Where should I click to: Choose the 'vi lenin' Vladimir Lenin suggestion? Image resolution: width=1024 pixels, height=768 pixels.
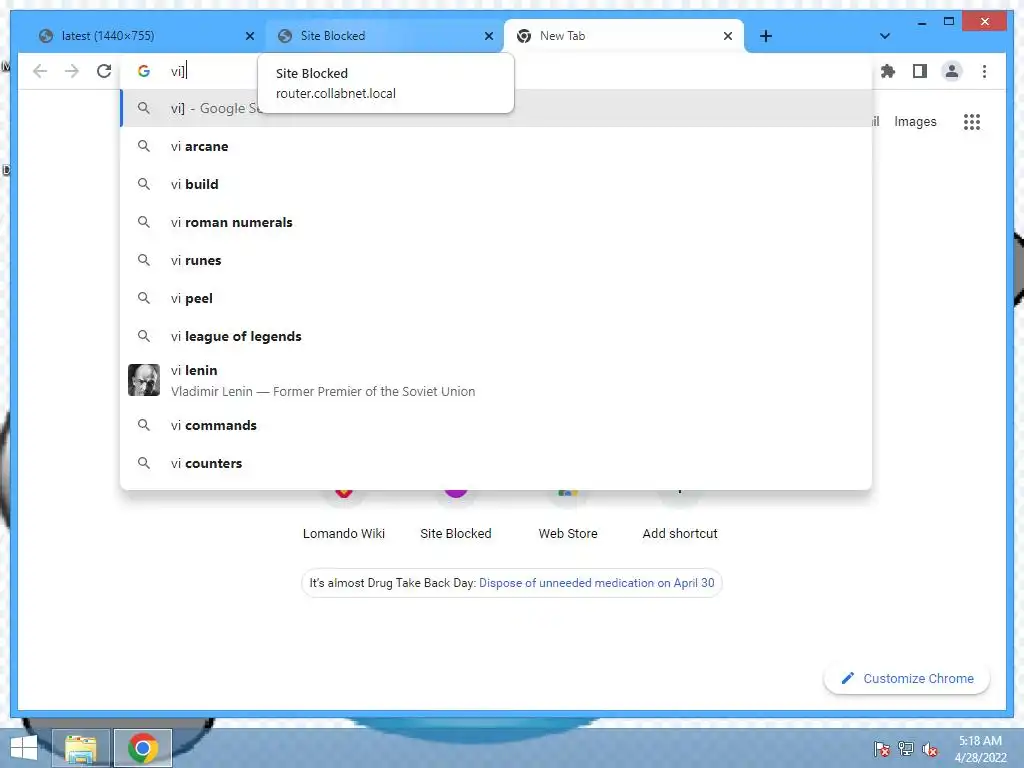(496, 380)
